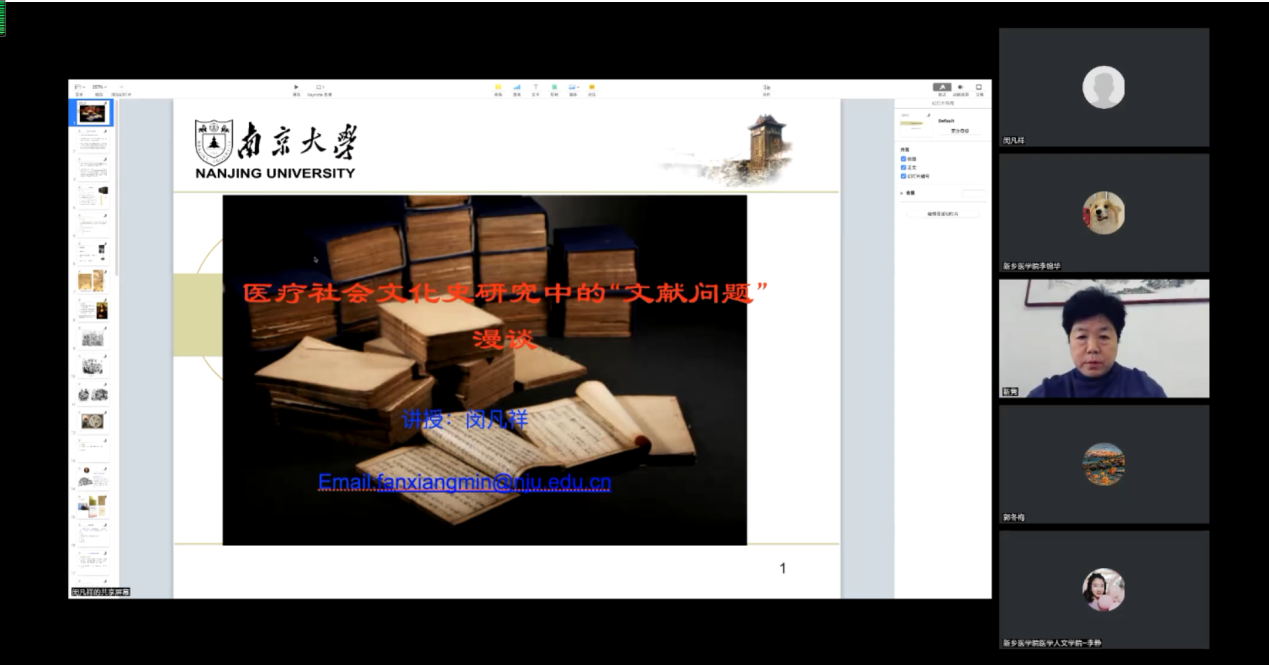Toggle the Body (正文) checkbox
This screenshot has height=665, width=1269.
pos(903,167)
